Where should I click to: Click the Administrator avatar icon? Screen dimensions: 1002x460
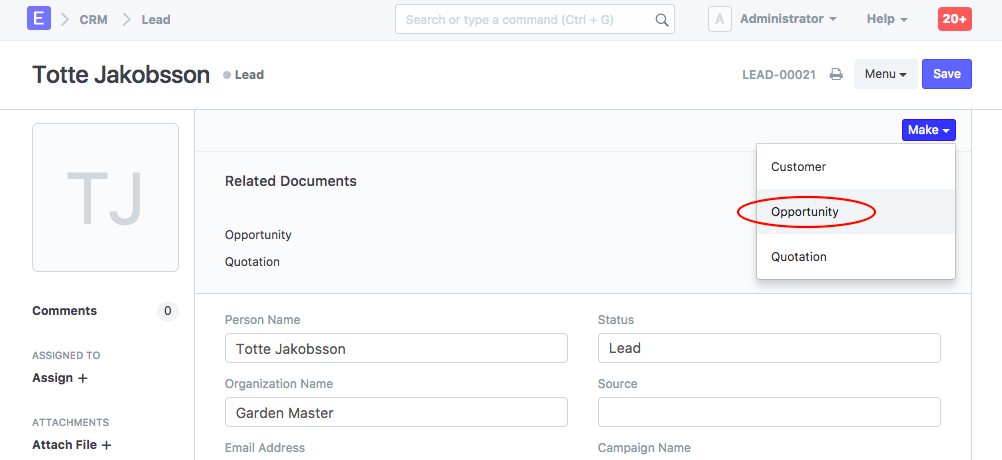point(720,20)
